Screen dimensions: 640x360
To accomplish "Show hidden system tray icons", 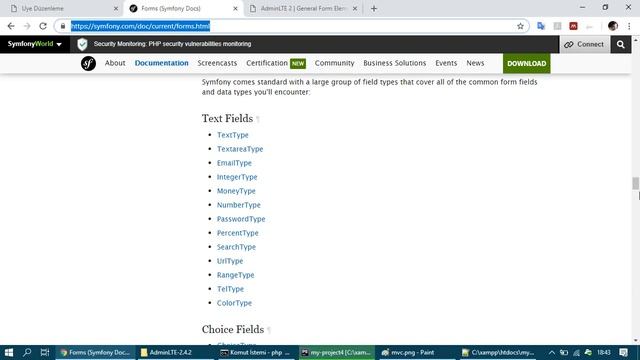I will coord(552,352).
